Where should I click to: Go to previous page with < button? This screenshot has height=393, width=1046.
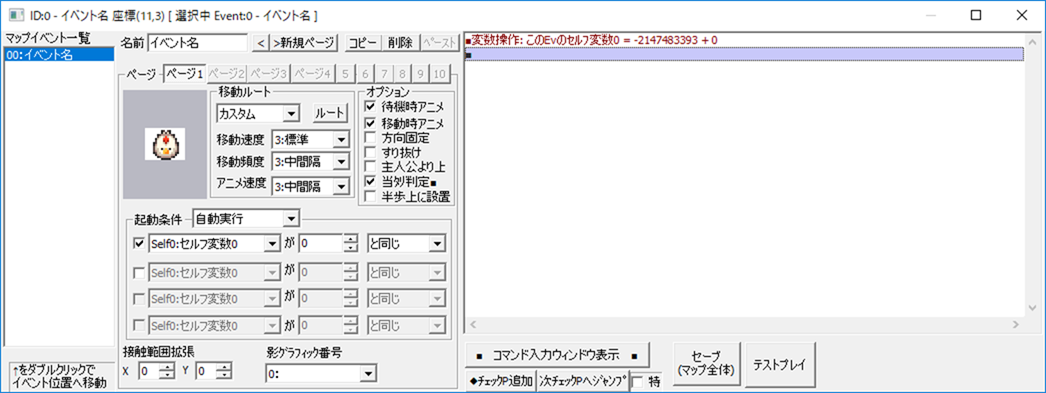(261, 43)
